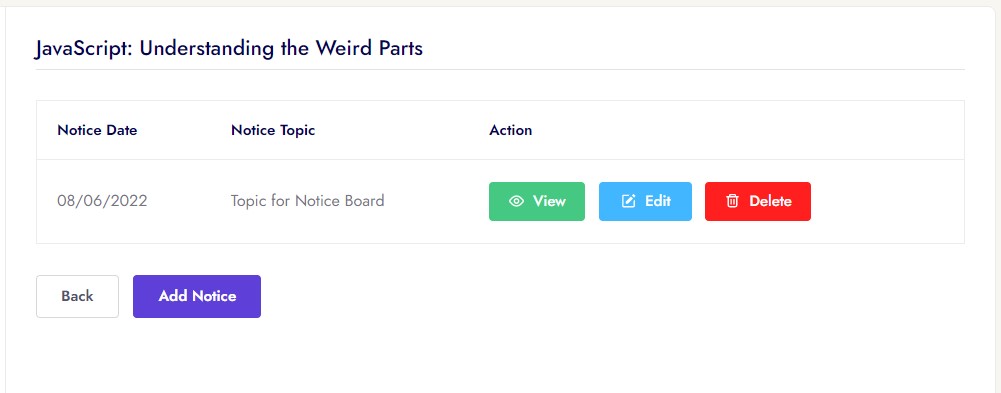Click the word 'Edit' on the blue button
Viewport: 1001px width, 393px height.
point(658,202)
